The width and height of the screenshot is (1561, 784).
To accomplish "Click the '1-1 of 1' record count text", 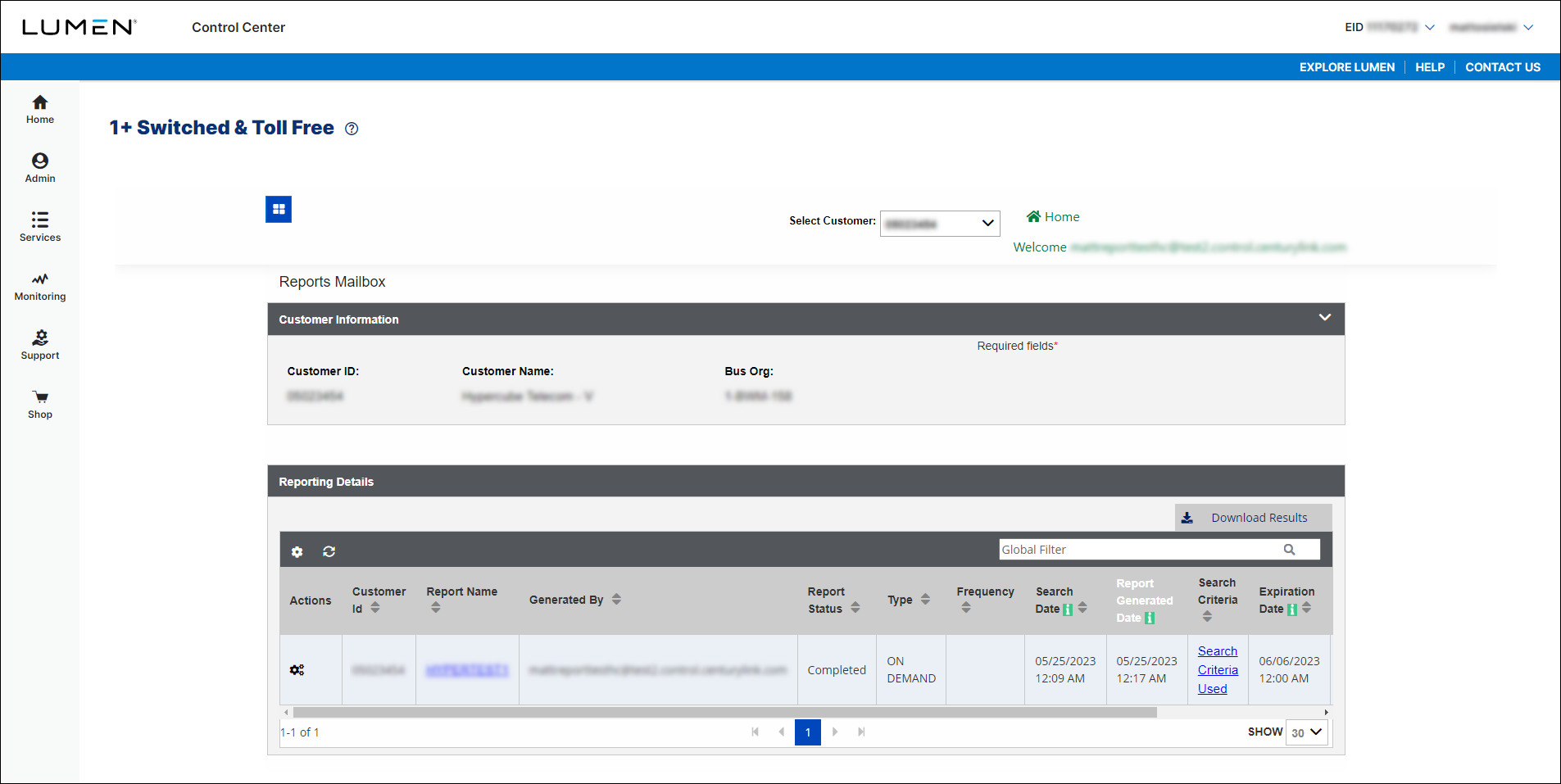I will (x=300, y=732).
